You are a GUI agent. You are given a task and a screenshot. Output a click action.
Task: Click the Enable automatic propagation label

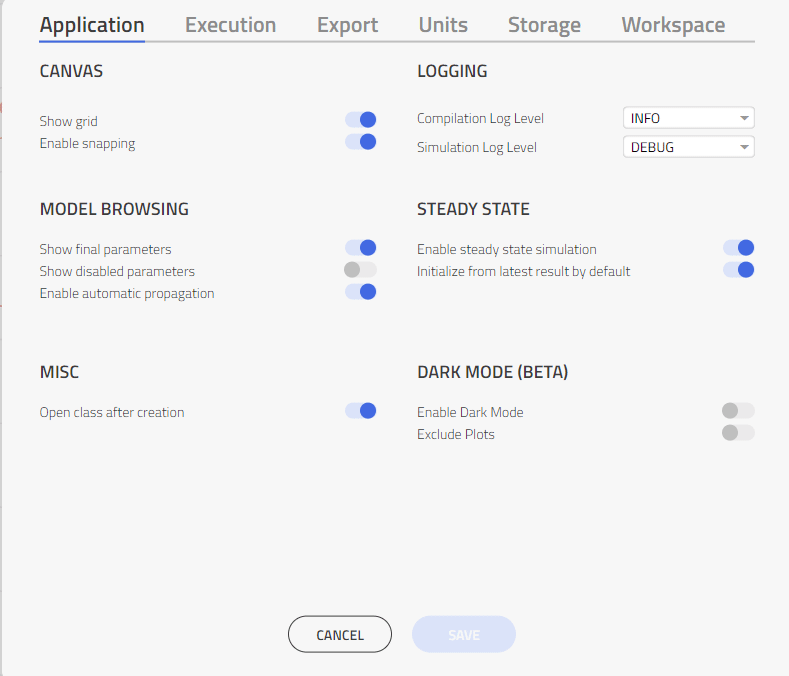tap(127, 293)
